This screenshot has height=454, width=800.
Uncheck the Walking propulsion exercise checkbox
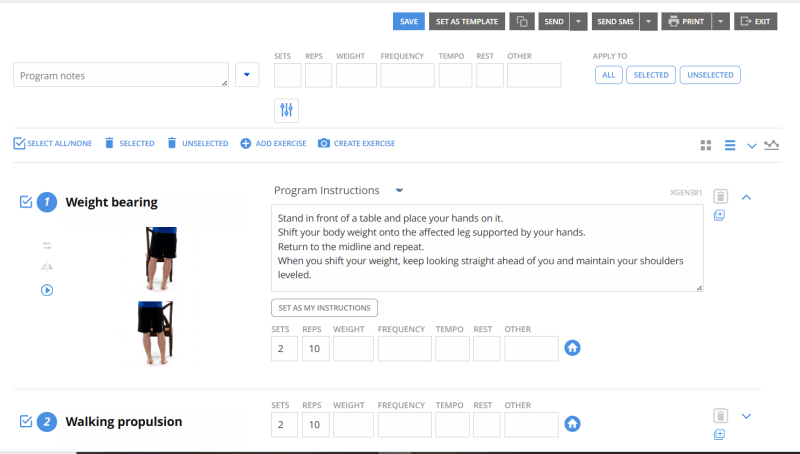[26, 421]
